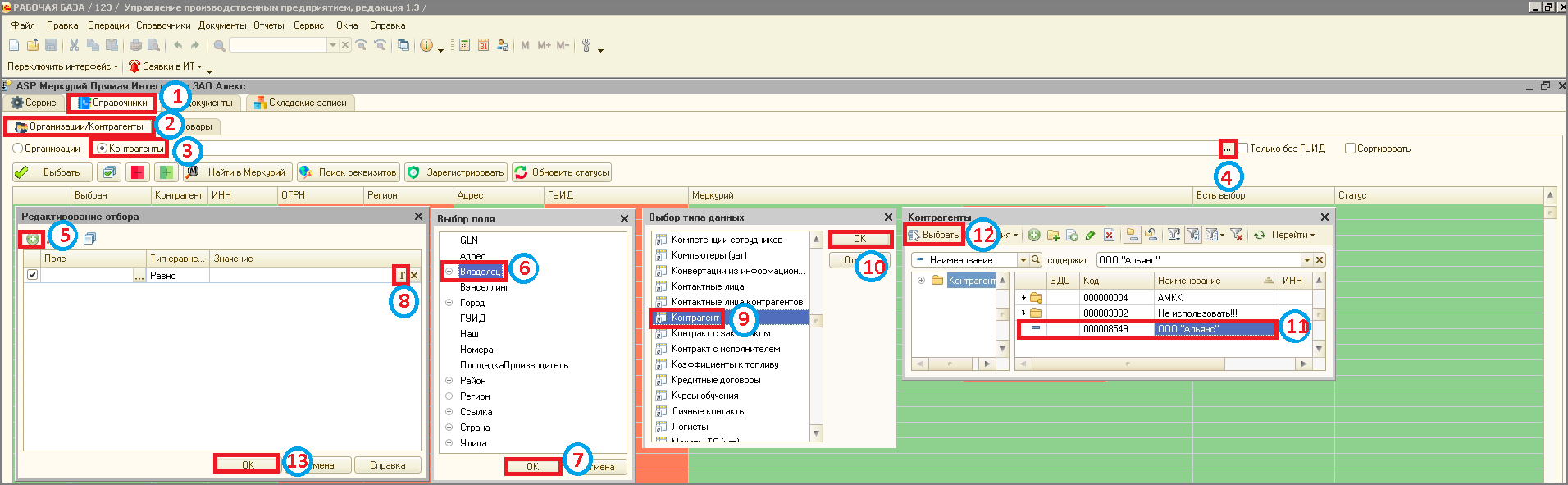Click the add new filter row icon
This screenshot has width=1568, height=485.
pyautogui.click(x=32, y=239)
